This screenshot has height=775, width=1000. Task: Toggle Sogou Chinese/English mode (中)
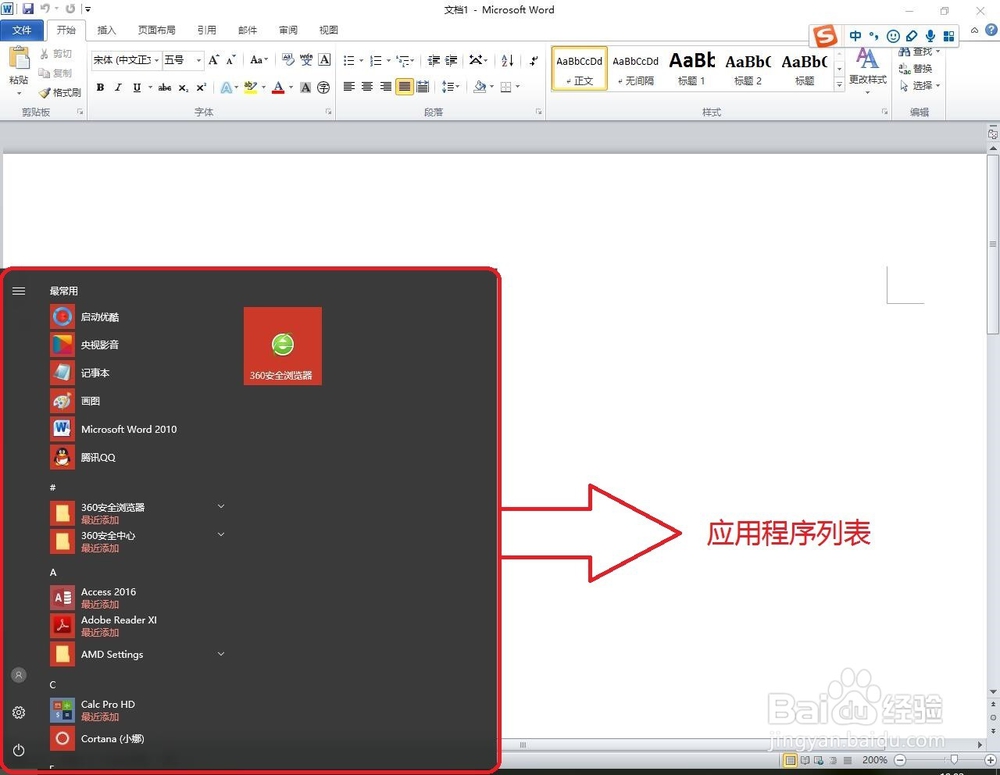point(855,36)
